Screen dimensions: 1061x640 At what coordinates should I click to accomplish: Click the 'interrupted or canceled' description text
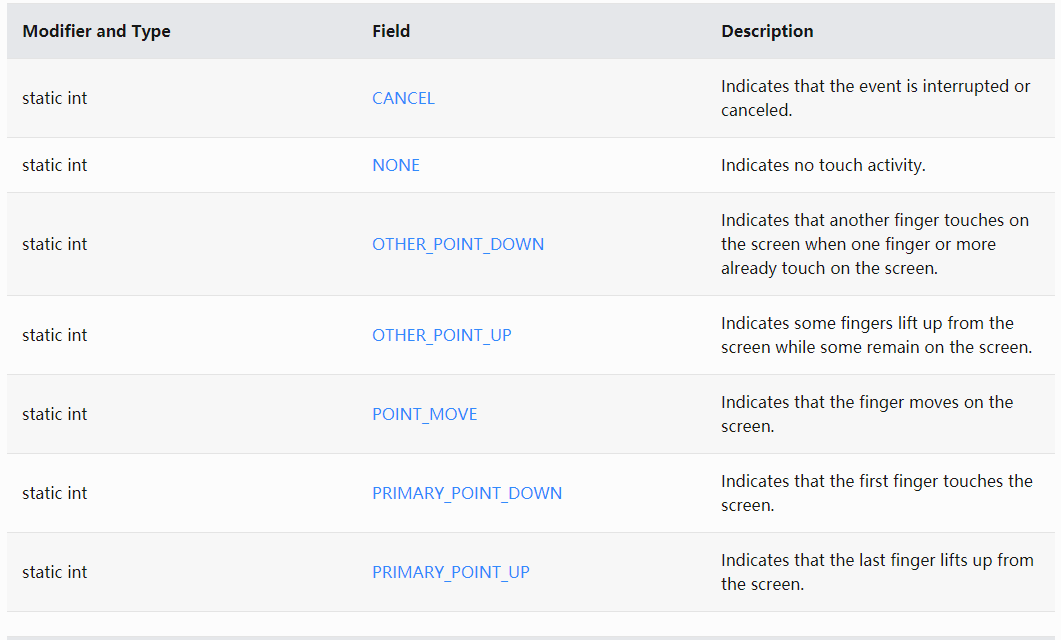pyautogui.click(x=875, y=98)
